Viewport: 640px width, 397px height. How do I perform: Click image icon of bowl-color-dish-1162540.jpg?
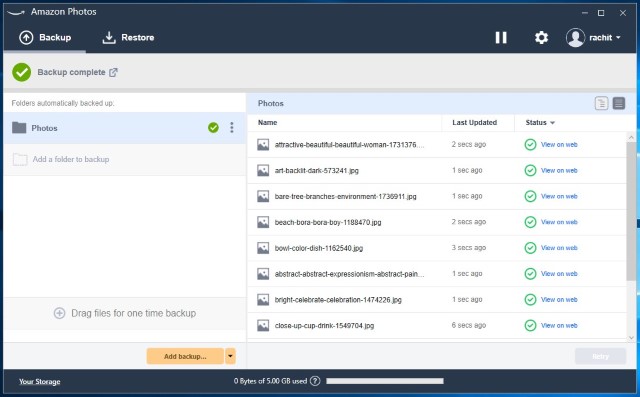coord(263,248)
